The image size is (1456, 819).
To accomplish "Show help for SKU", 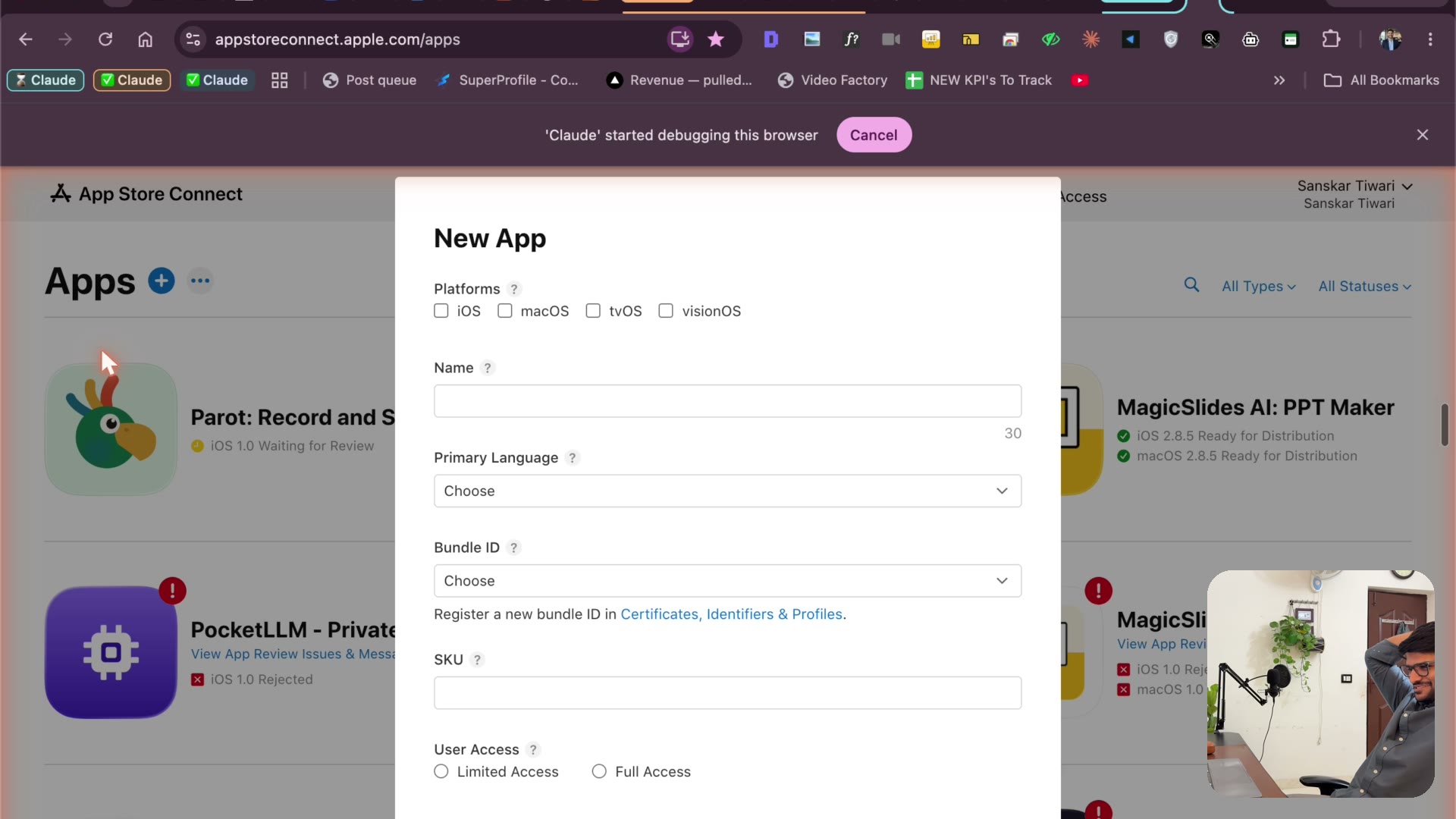I will (x=477, y=660).
